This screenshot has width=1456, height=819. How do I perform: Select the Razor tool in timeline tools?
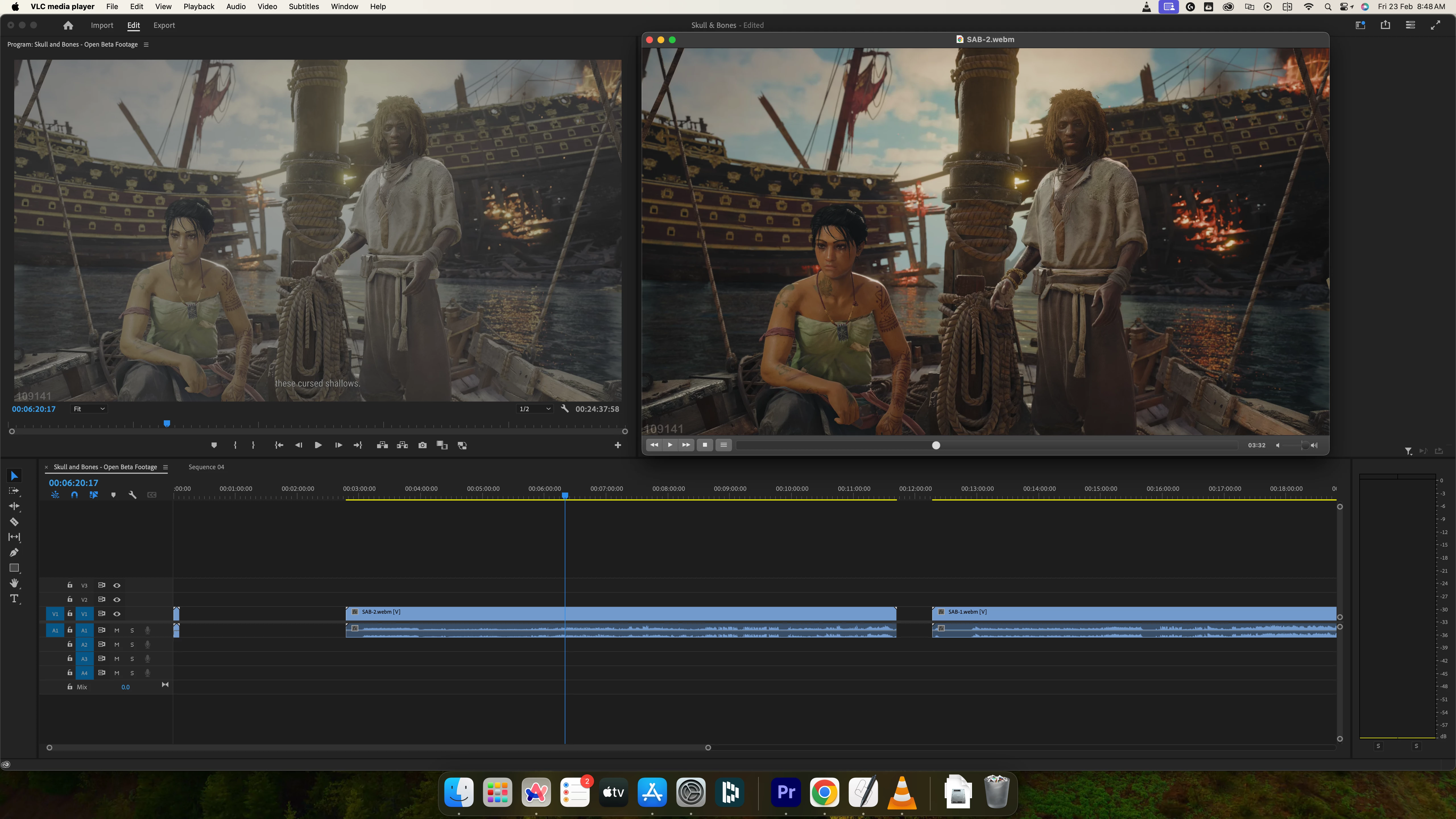14,522
